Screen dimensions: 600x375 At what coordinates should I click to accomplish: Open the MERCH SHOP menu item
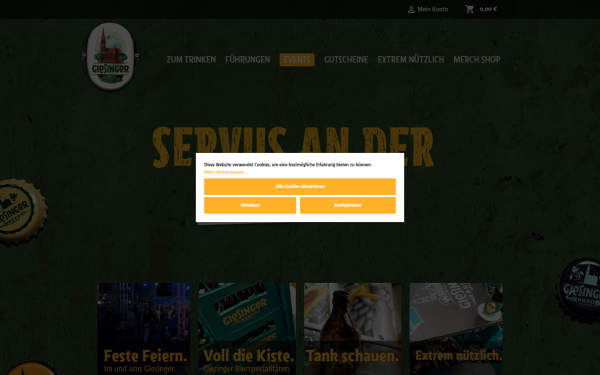pos(477,60)
